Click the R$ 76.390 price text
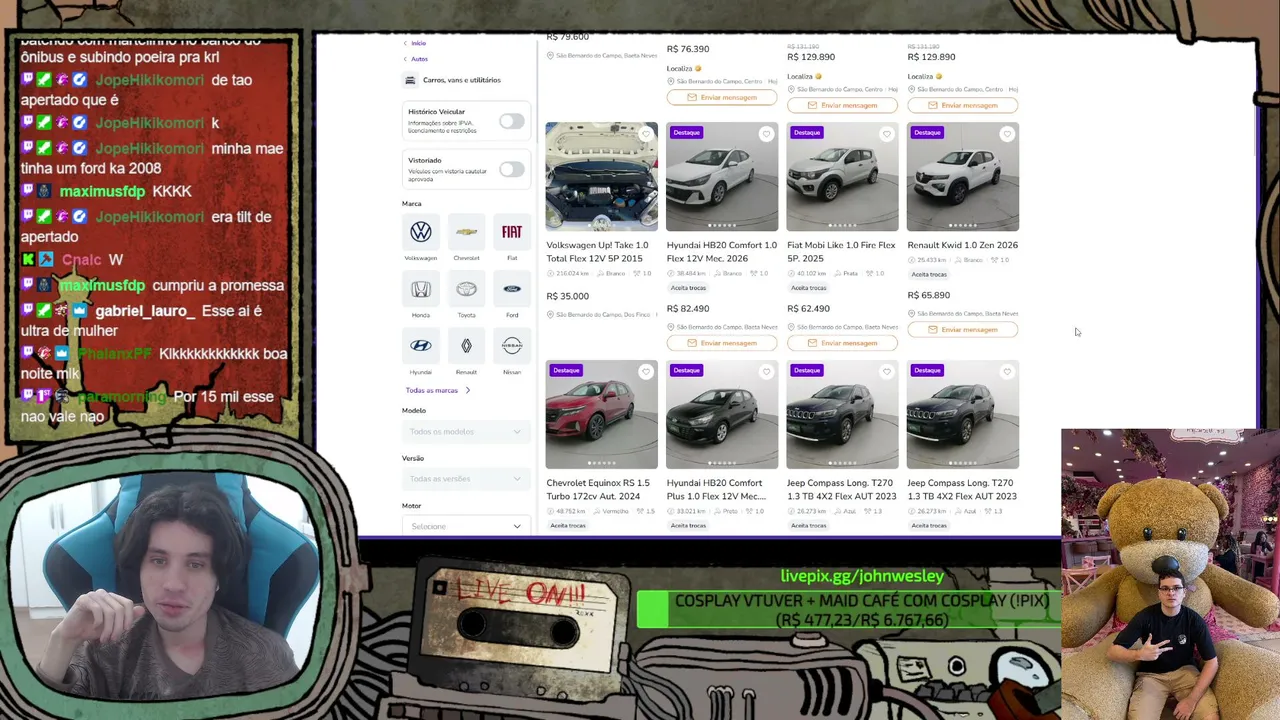The image size is (1280, 720). tap(688, 49)
